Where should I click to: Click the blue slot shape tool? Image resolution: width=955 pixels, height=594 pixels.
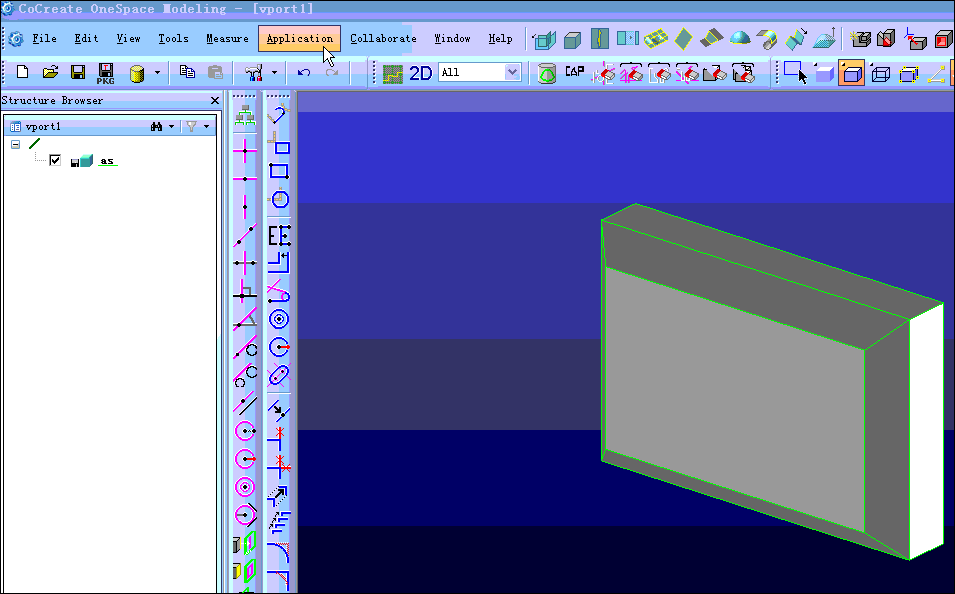(279, 375)
